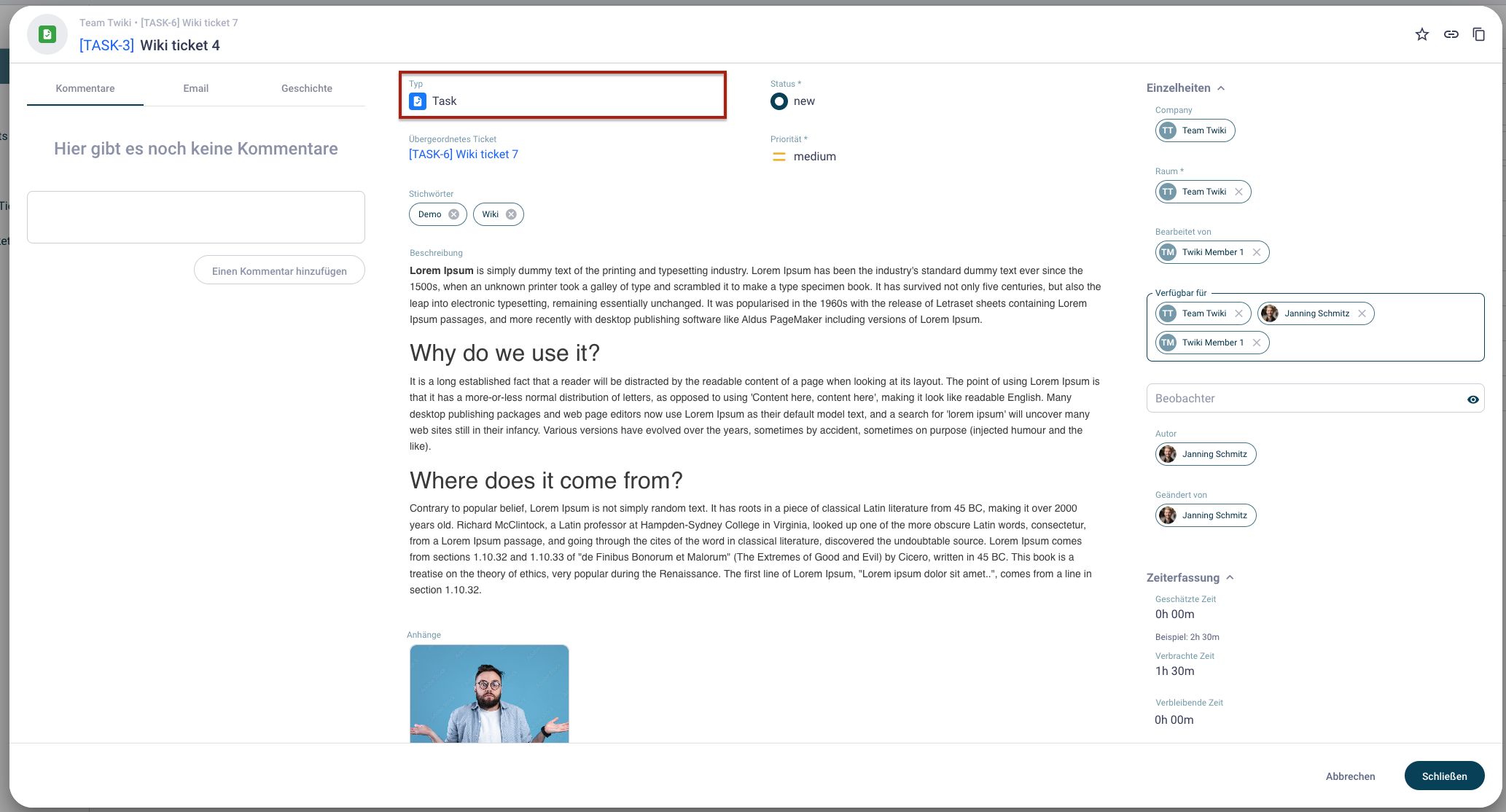Click Janning Schmitz avatar in Verfügbar für
The width and height of the screenshot is (1506, 812).
1270,313
